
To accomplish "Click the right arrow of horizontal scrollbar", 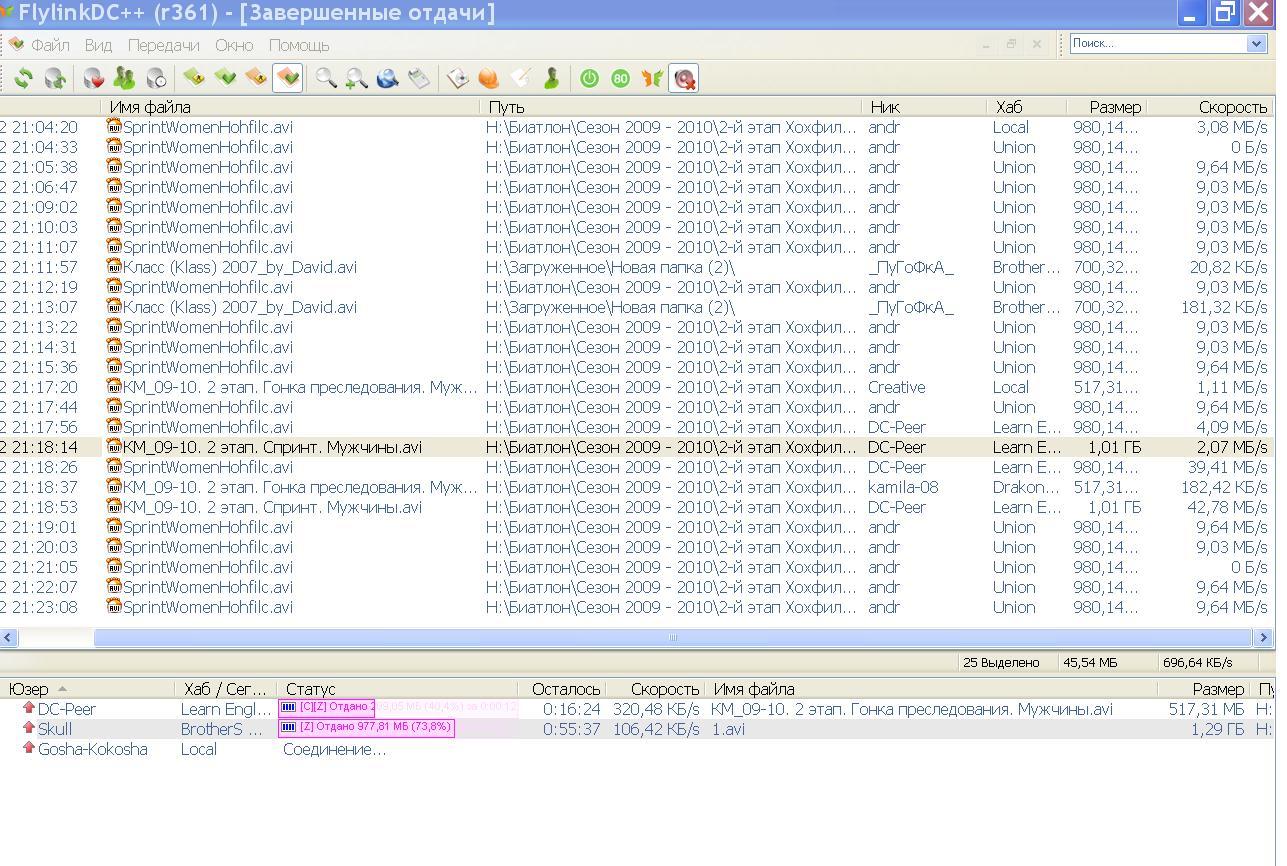I will [x=1263, y=637].
